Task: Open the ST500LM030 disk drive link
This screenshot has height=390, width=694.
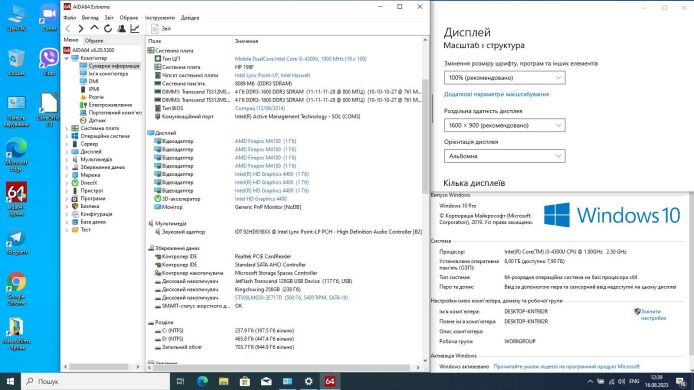Action: point(291,298)
